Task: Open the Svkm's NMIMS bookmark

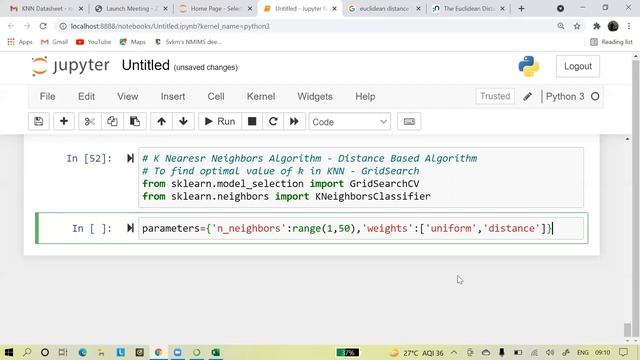Action: tap(188, 42)
